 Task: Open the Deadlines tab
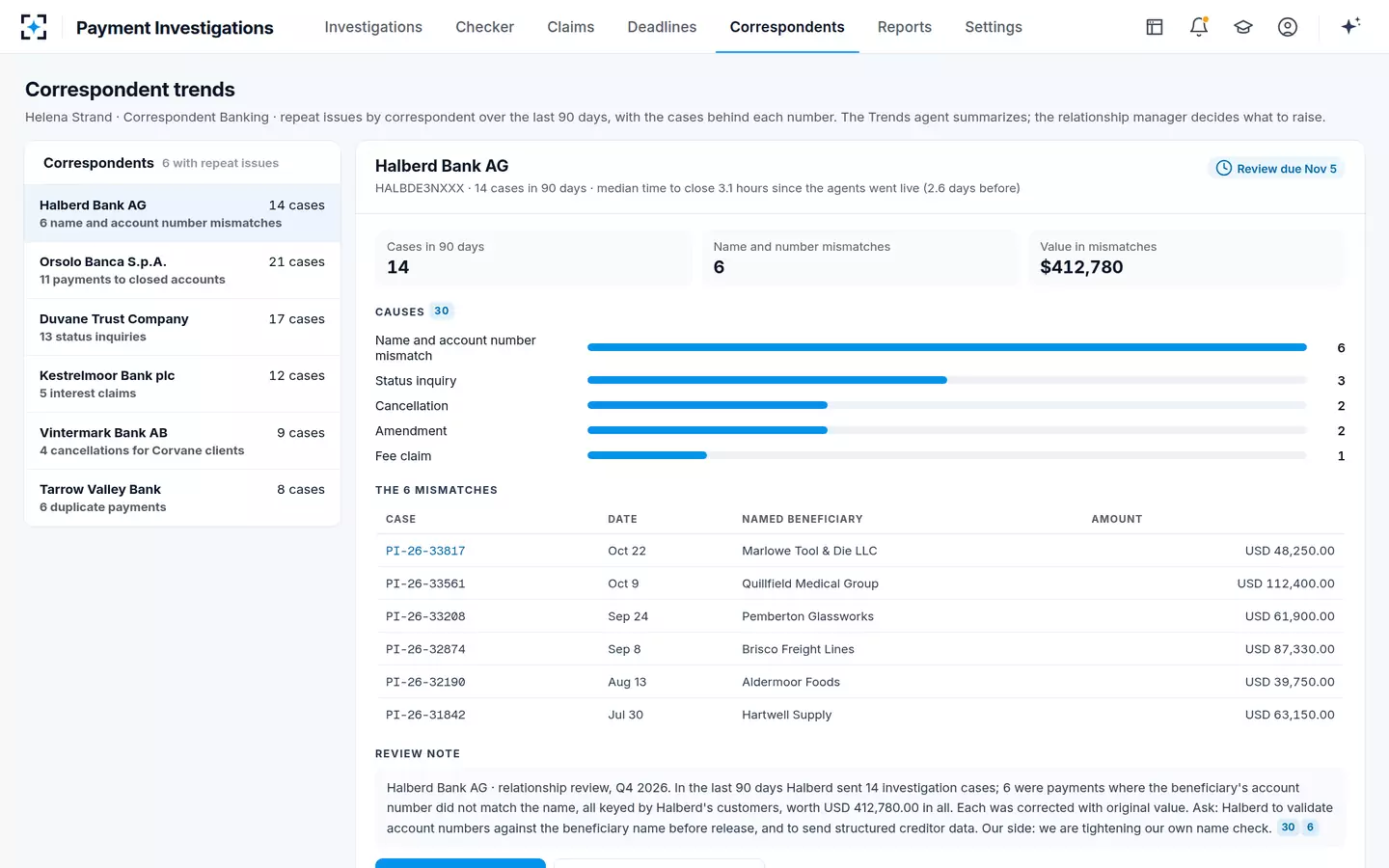pos(662,27)
